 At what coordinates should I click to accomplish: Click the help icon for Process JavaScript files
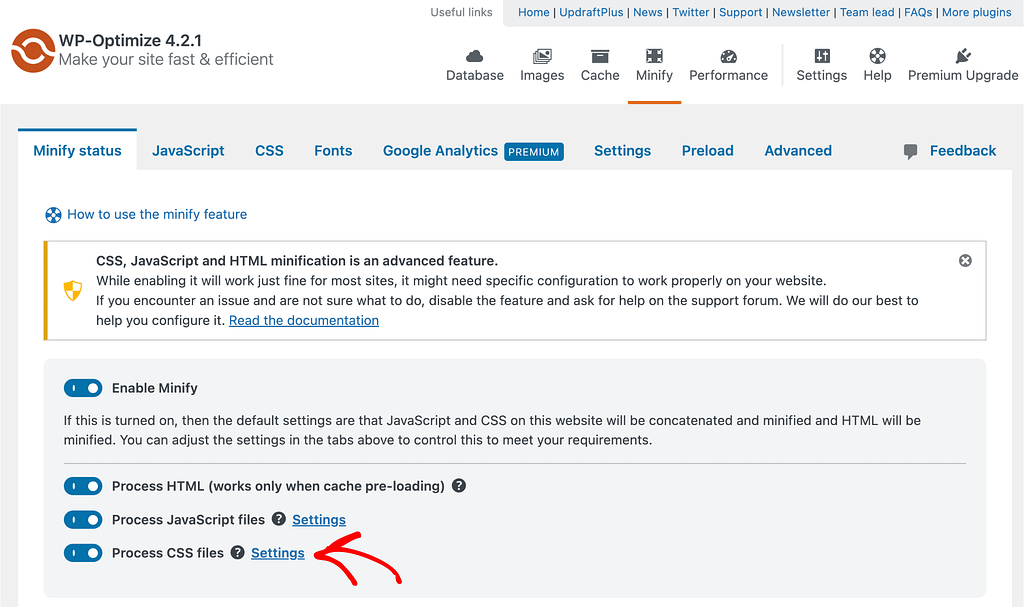pyautogui.click(x=279, y=519)
